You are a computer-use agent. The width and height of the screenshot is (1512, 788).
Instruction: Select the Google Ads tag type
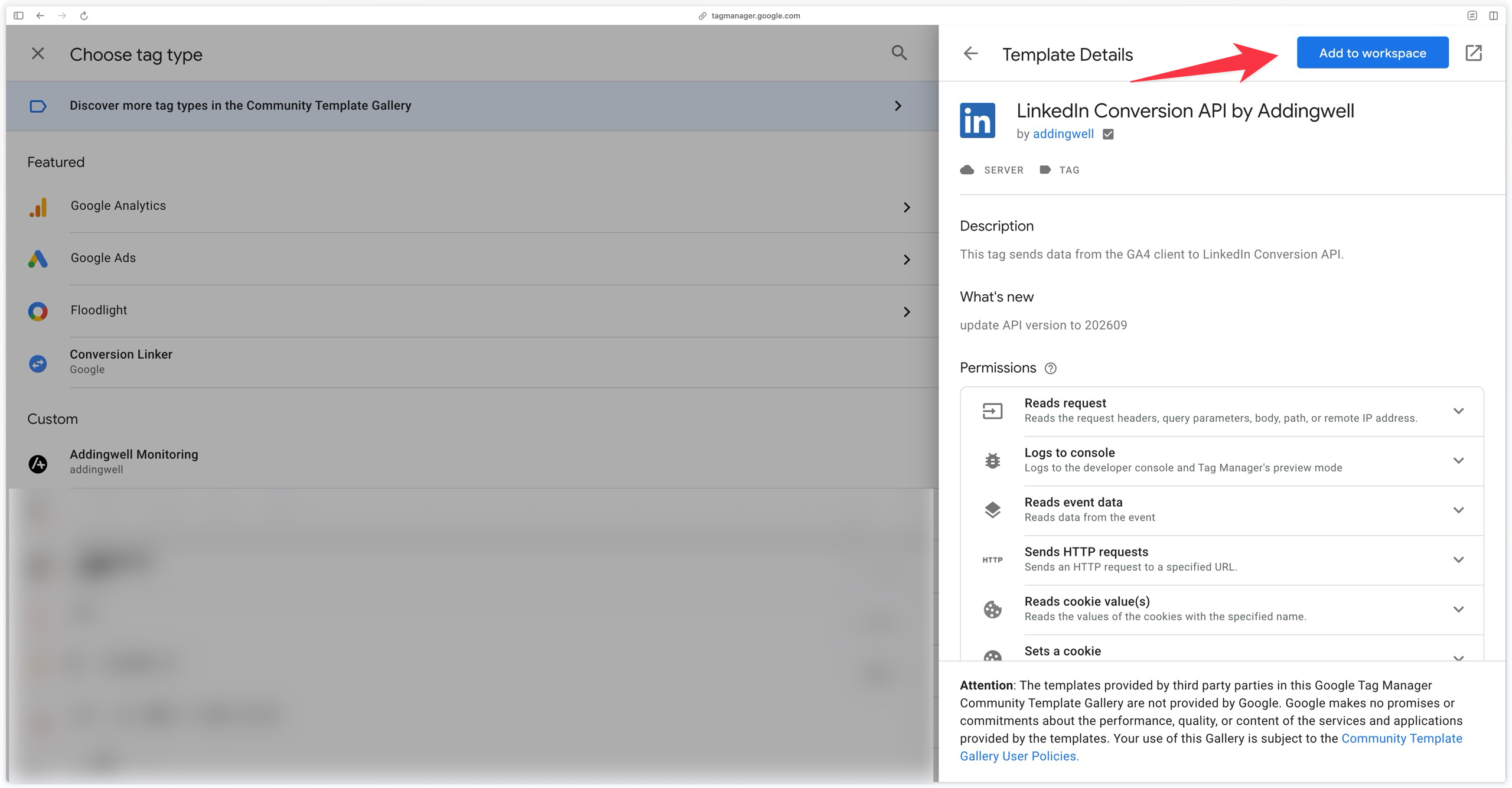click(x=472, y=259)
